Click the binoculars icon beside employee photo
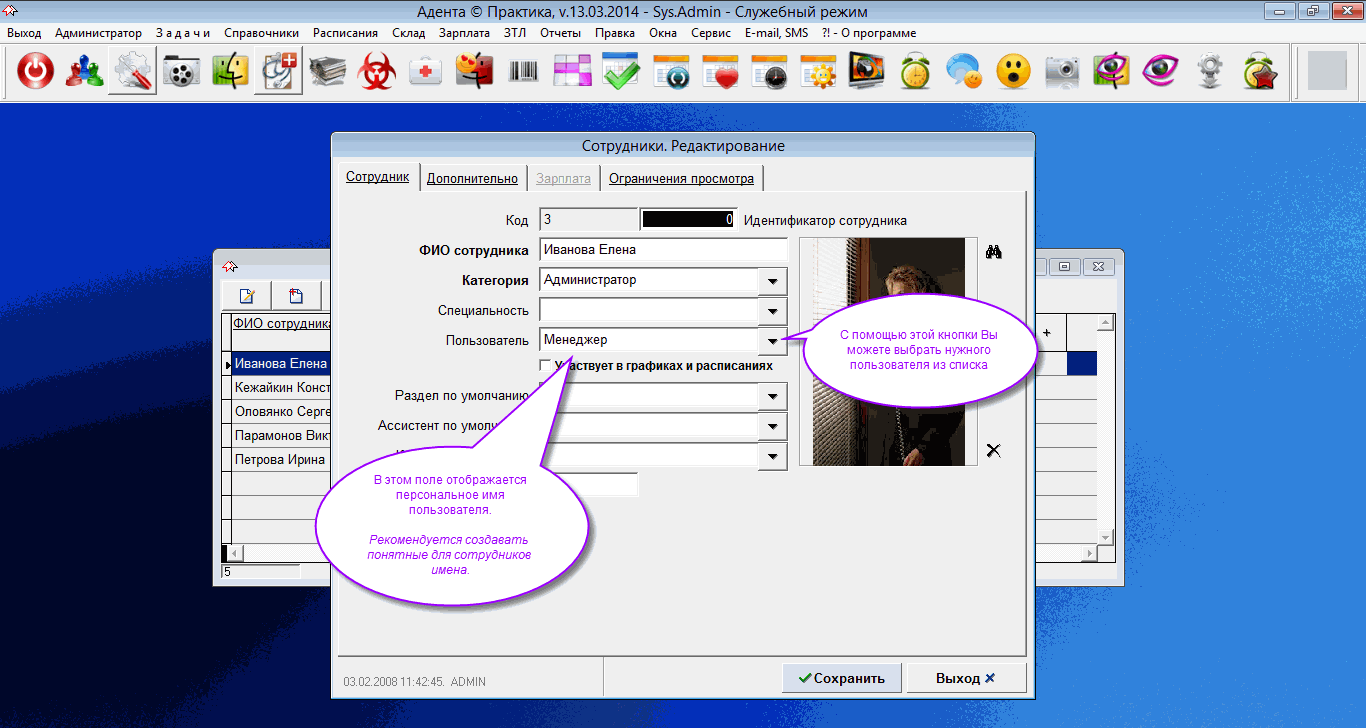The width and height of the screenshot is (1366, 728). click(993, 252)
